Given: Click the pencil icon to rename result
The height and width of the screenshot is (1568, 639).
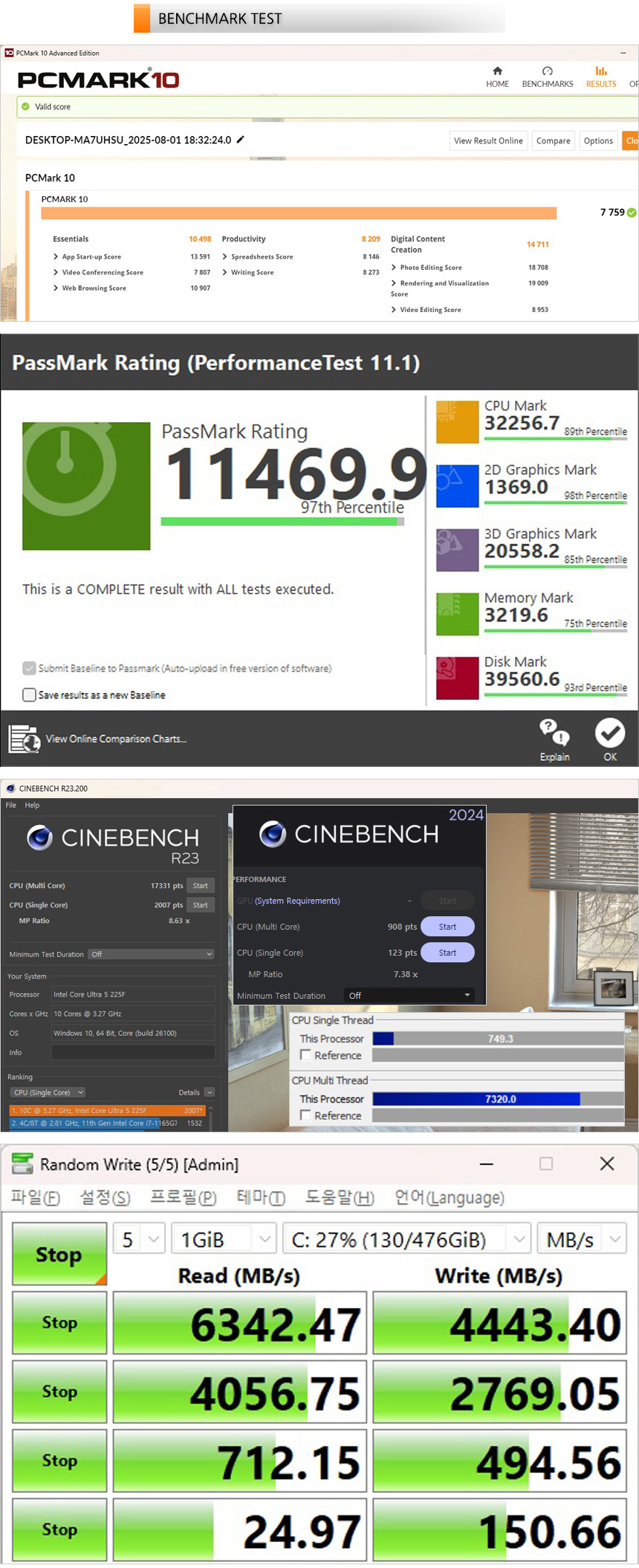Looking at the screenshot, I should tap(241, 140).
